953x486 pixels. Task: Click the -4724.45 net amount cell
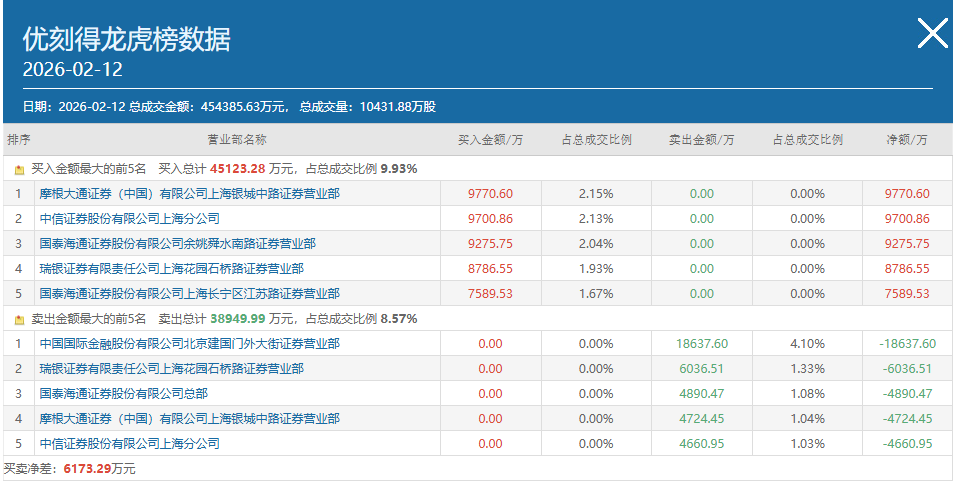907,419
